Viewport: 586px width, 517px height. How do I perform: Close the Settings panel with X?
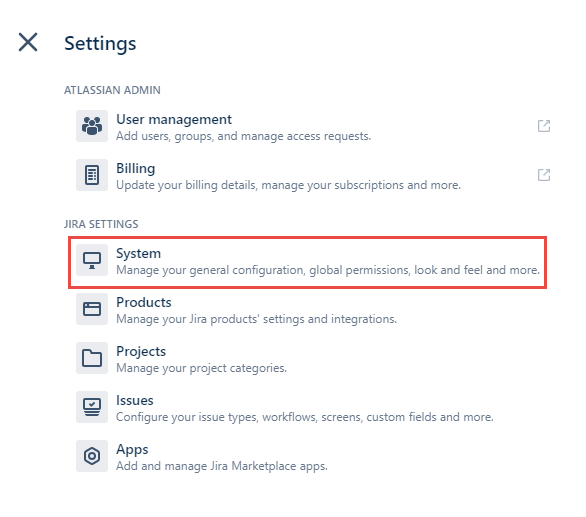tap(28, 42)
